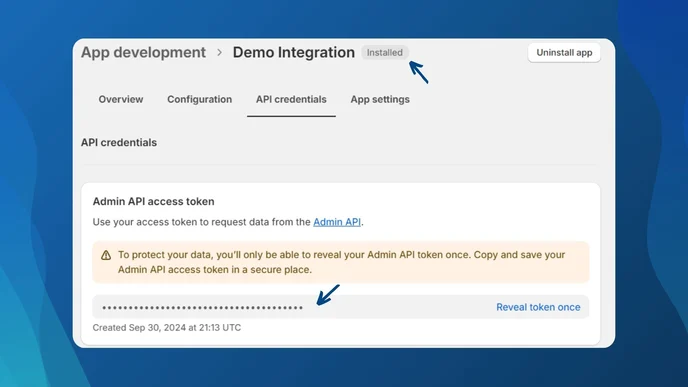Screen dimensions: 688x387
Task: Click the masked token field
Action: tap(340, 307)
